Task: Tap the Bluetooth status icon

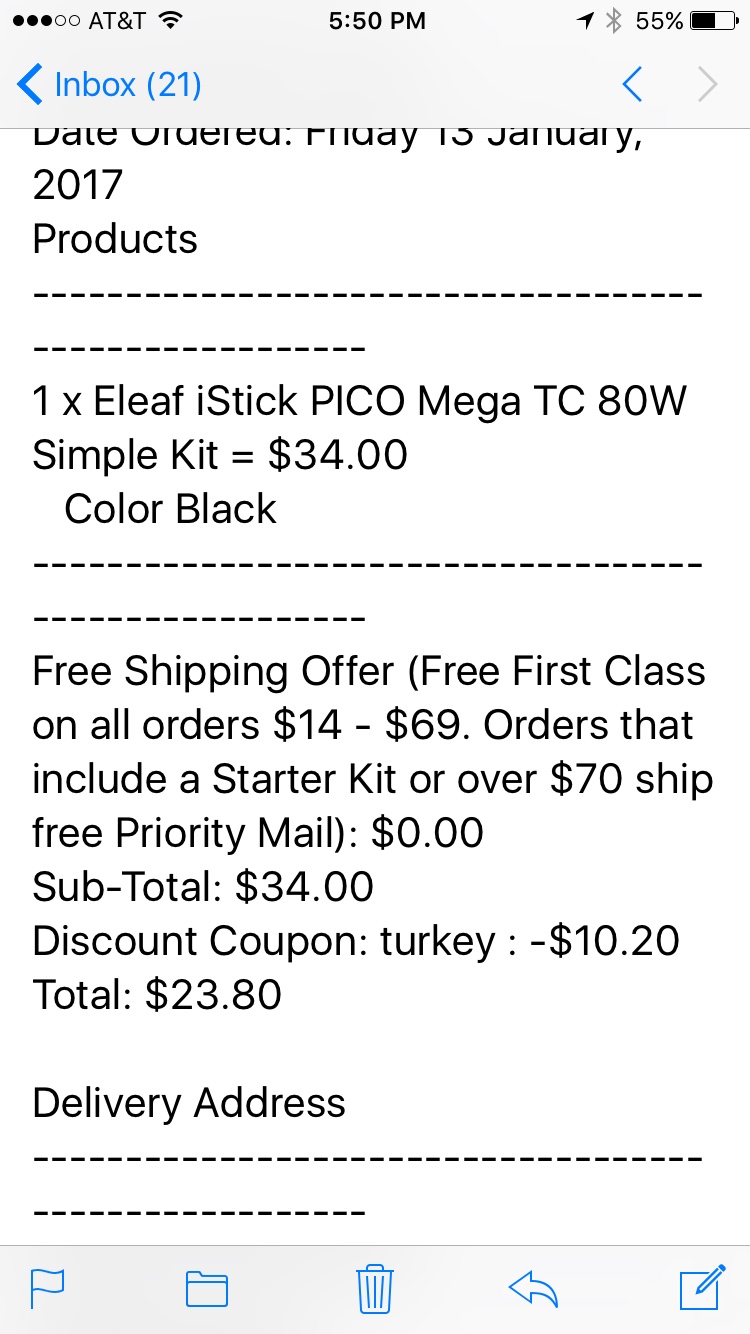Action: coord(615,20)
